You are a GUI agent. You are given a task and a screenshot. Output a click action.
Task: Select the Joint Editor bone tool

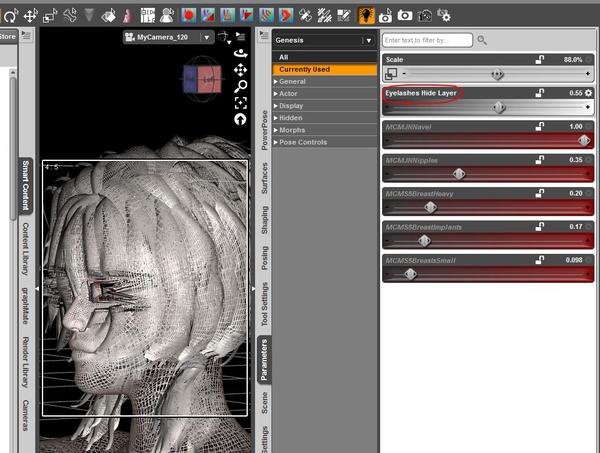click(x=70, y=16)
